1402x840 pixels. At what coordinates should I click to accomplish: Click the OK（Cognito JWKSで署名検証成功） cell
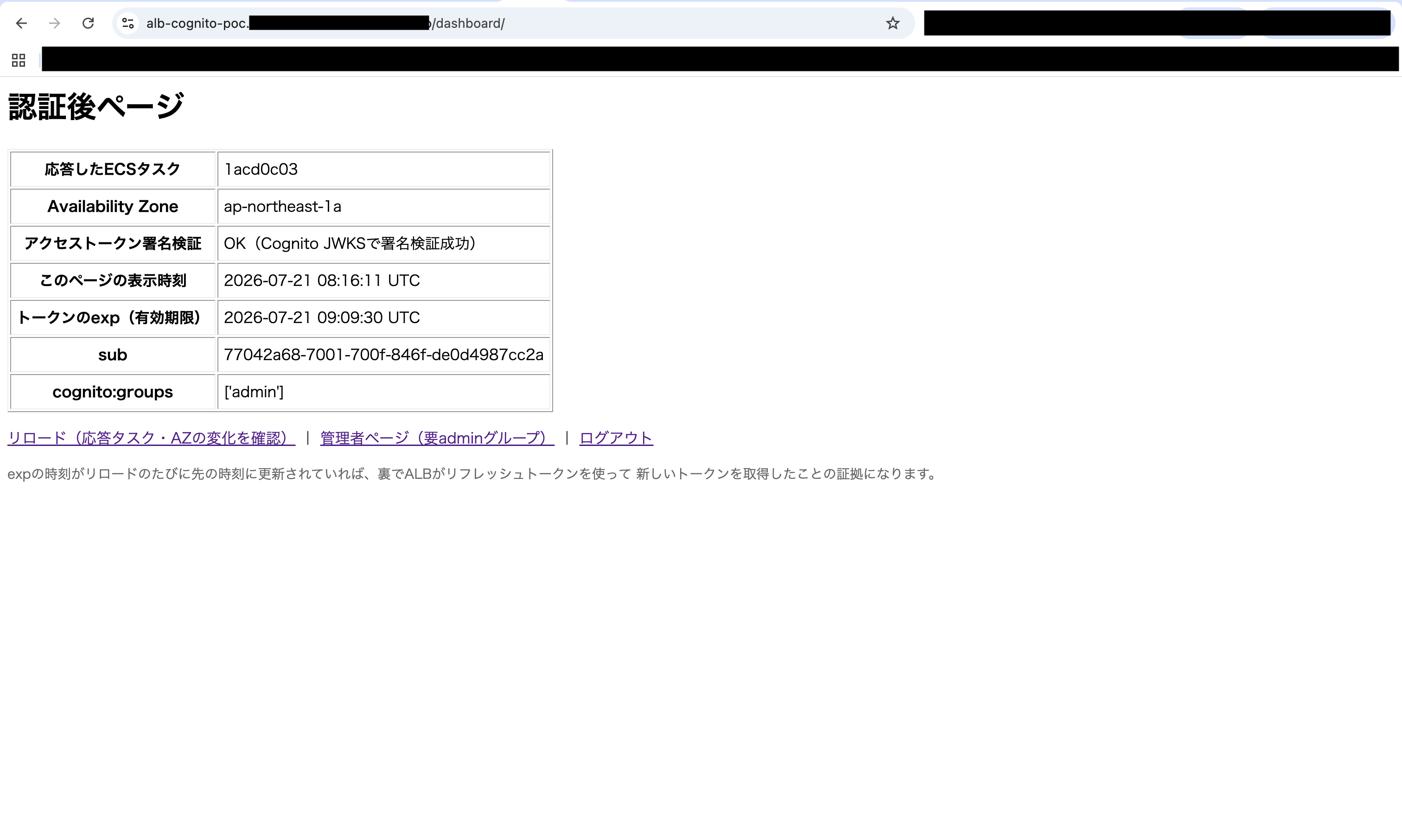(x=383, y=243)
